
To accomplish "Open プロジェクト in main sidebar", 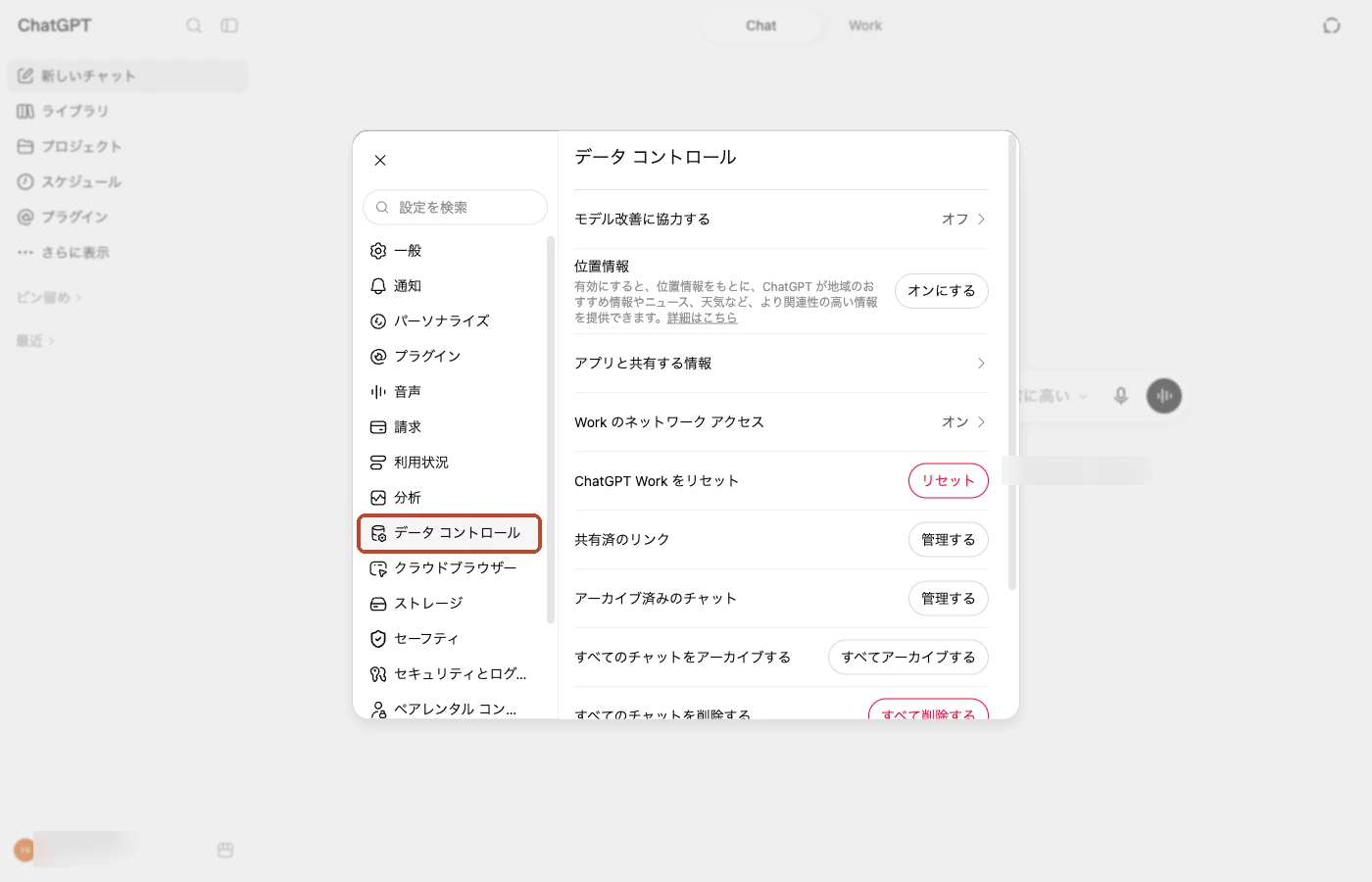I will coord(127,147).
